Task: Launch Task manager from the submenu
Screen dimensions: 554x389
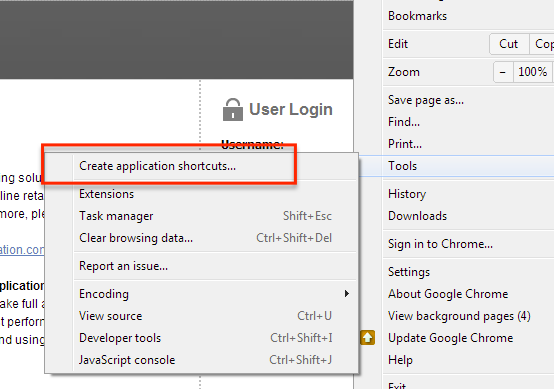Action: (x=201, y=216)
